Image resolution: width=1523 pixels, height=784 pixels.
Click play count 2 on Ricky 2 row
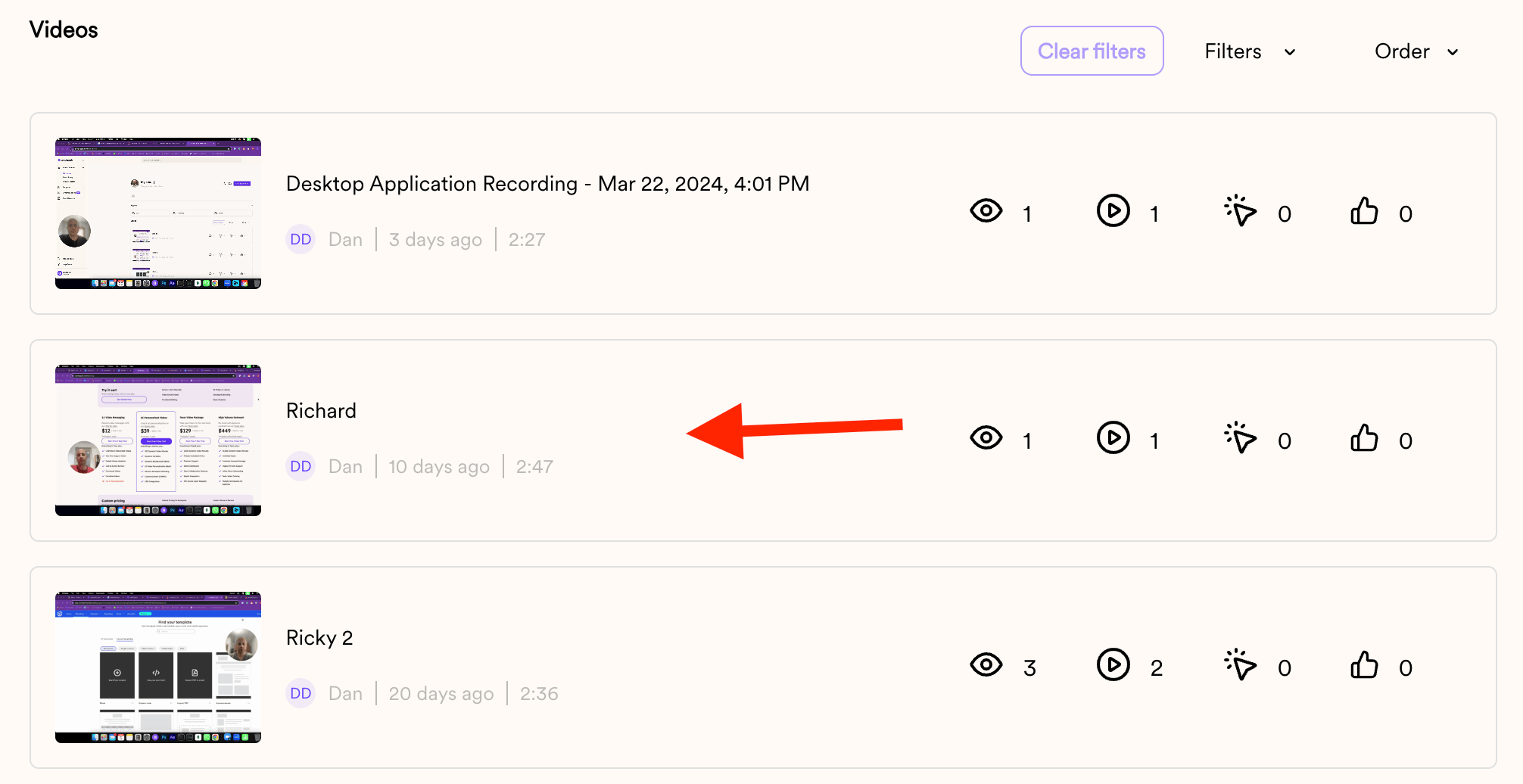pyautogui.click(x=1157, y=668)
